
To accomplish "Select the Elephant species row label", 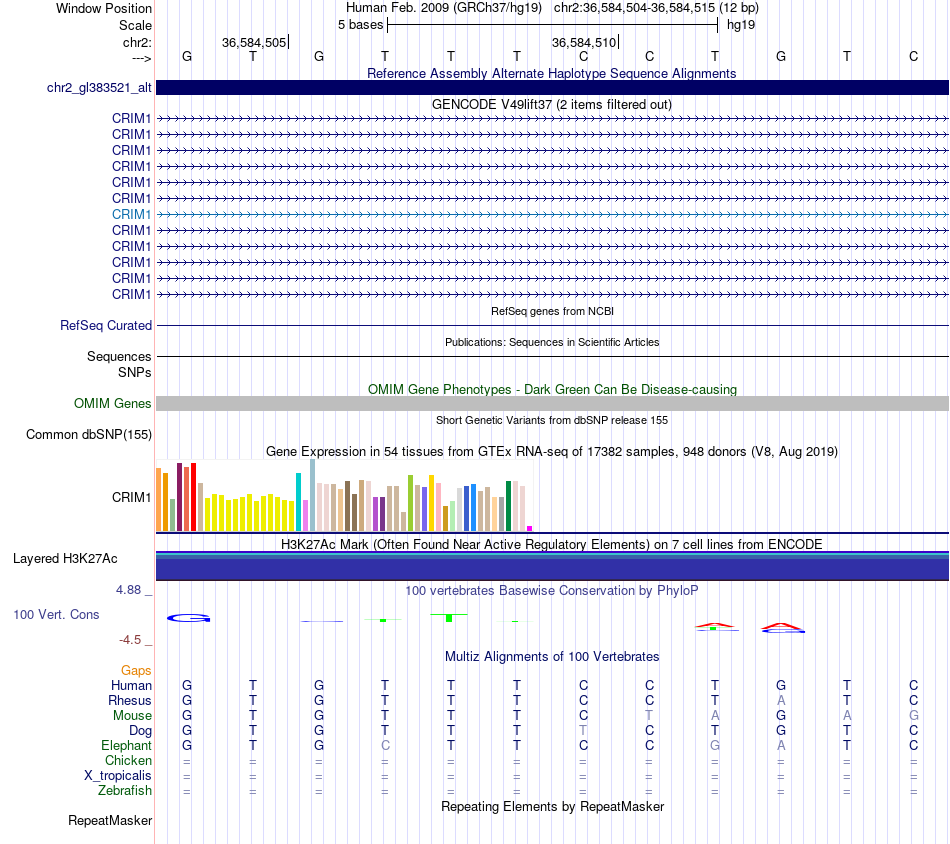I will click(x=126, y=745).
